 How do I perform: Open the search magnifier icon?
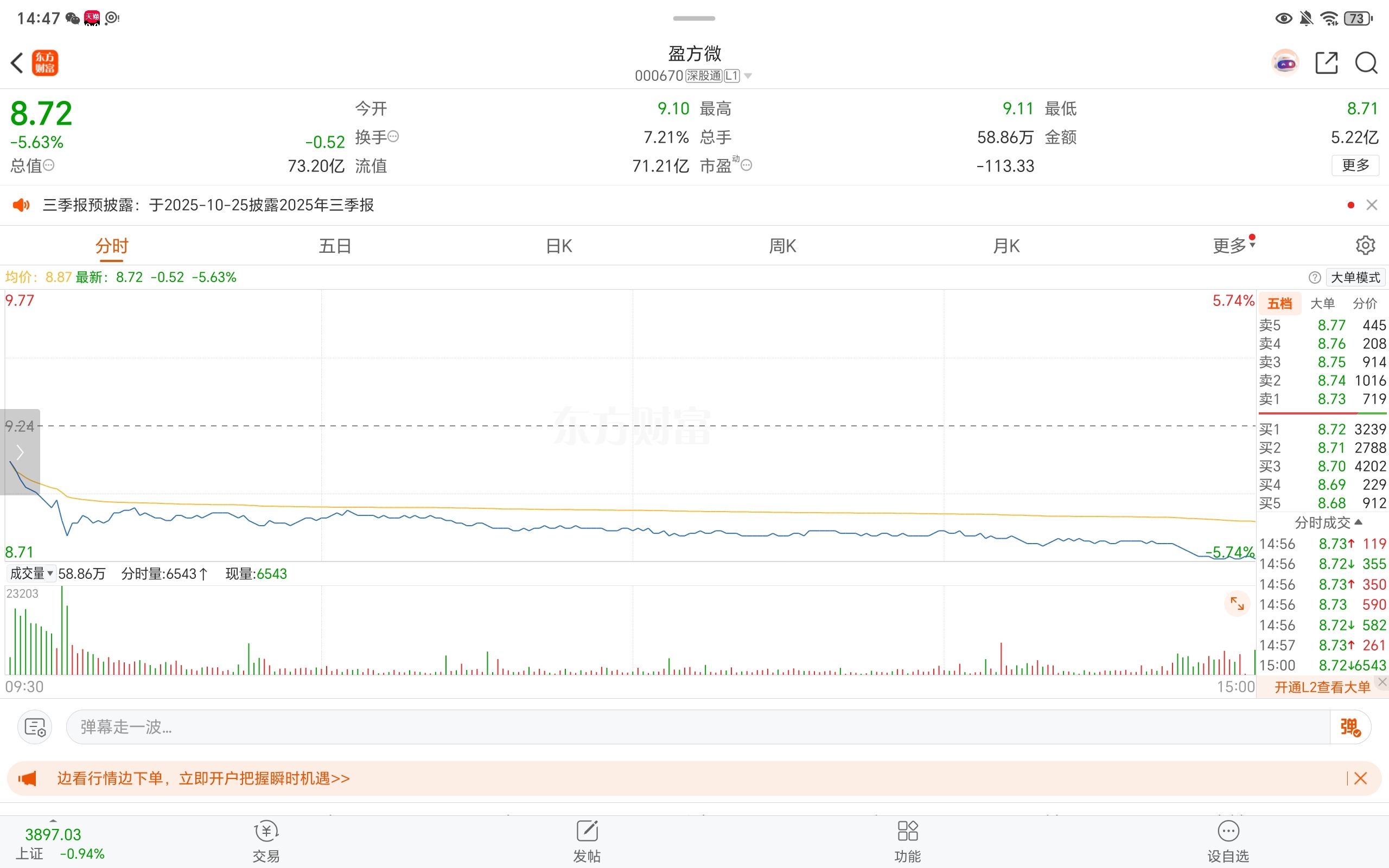(x=1366, y=63)
